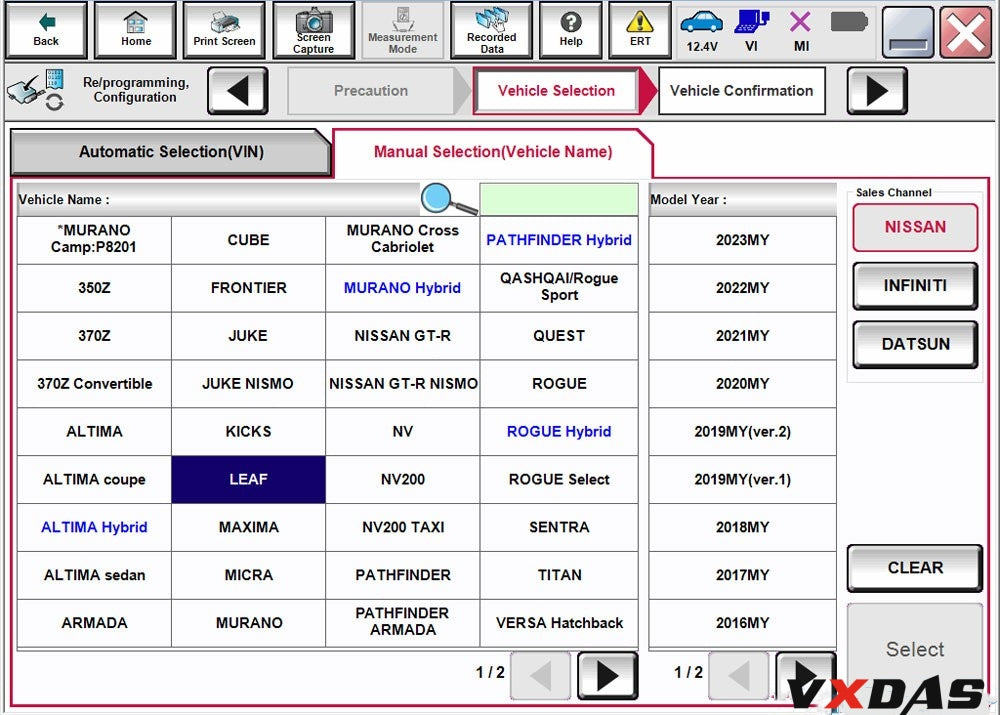Choose NISSAN GT-R NISMO
The image size is (1000, 715).
(402, 383)
